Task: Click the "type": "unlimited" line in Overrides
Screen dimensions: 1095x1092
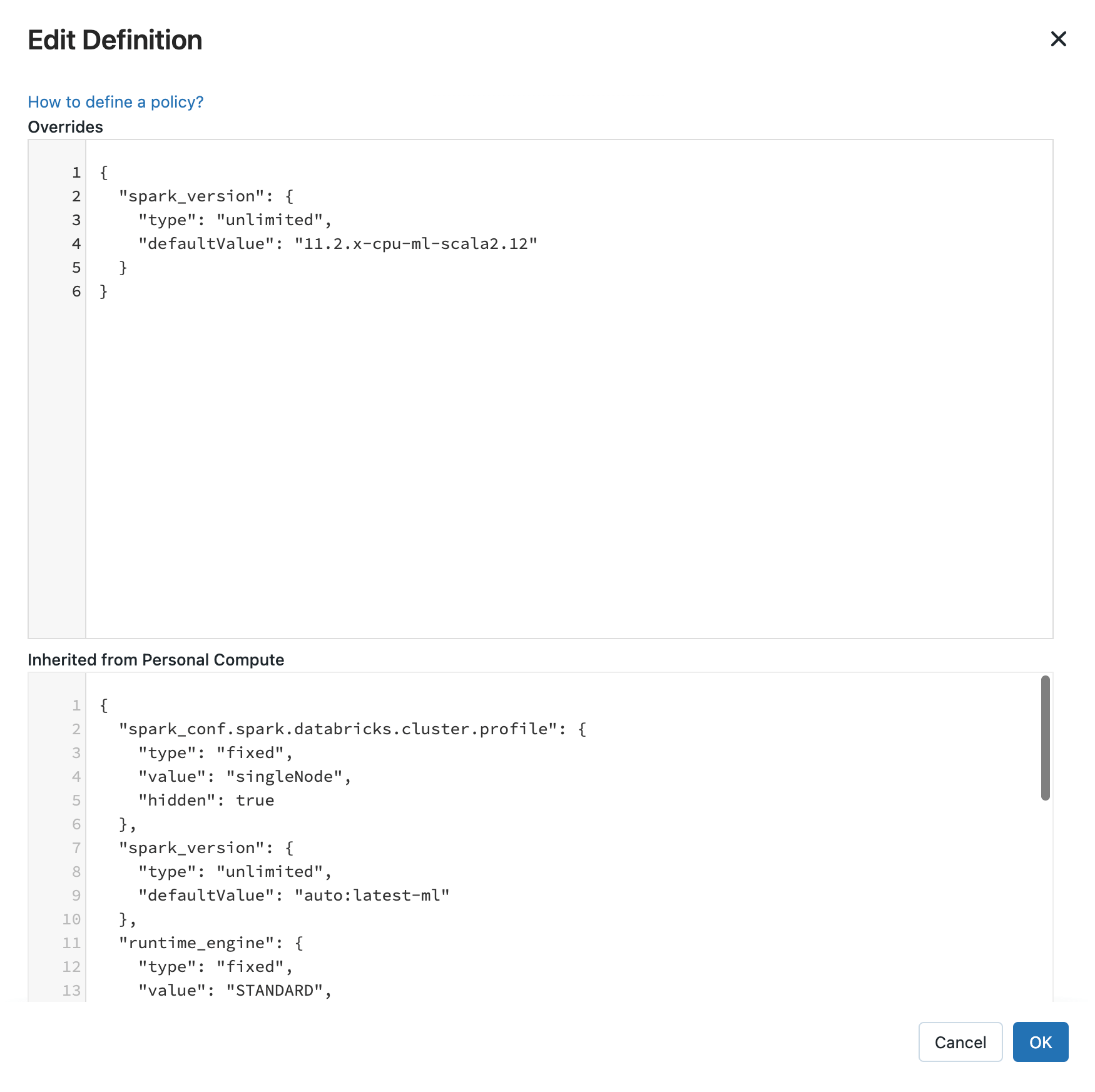Action: pos(235,220)
